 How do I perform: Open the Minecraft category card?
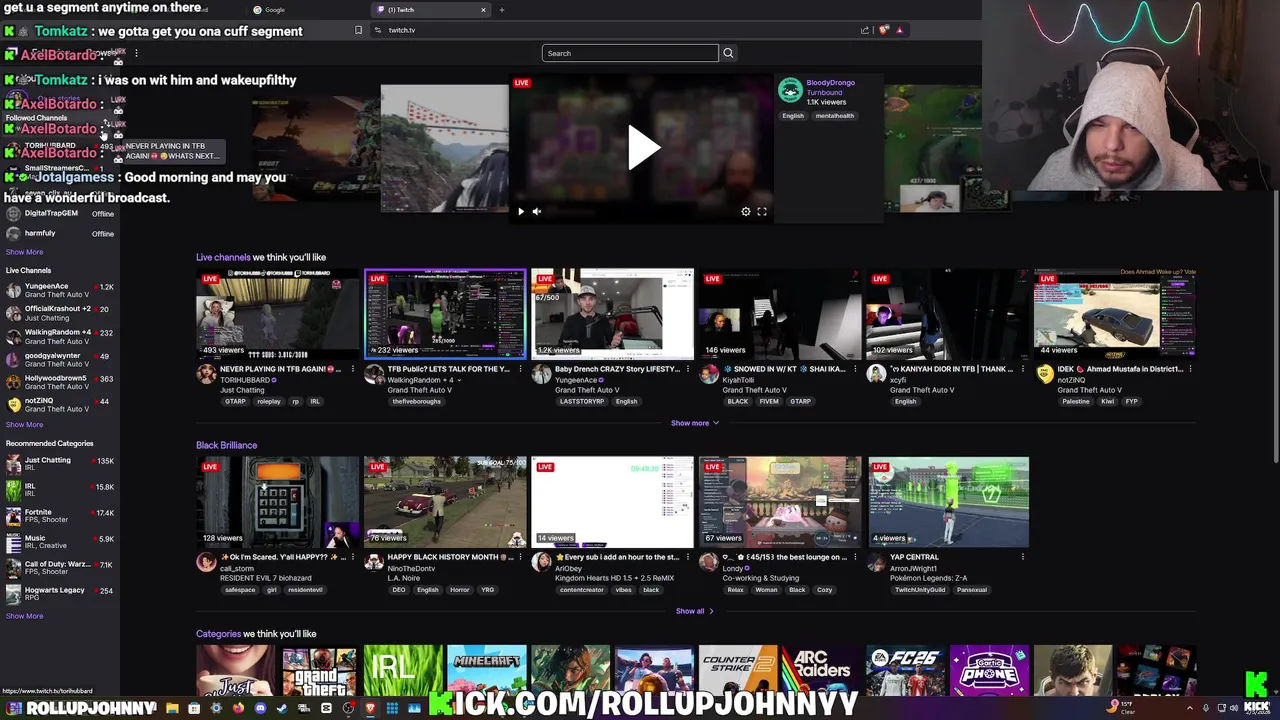click(x=486, y=671)
